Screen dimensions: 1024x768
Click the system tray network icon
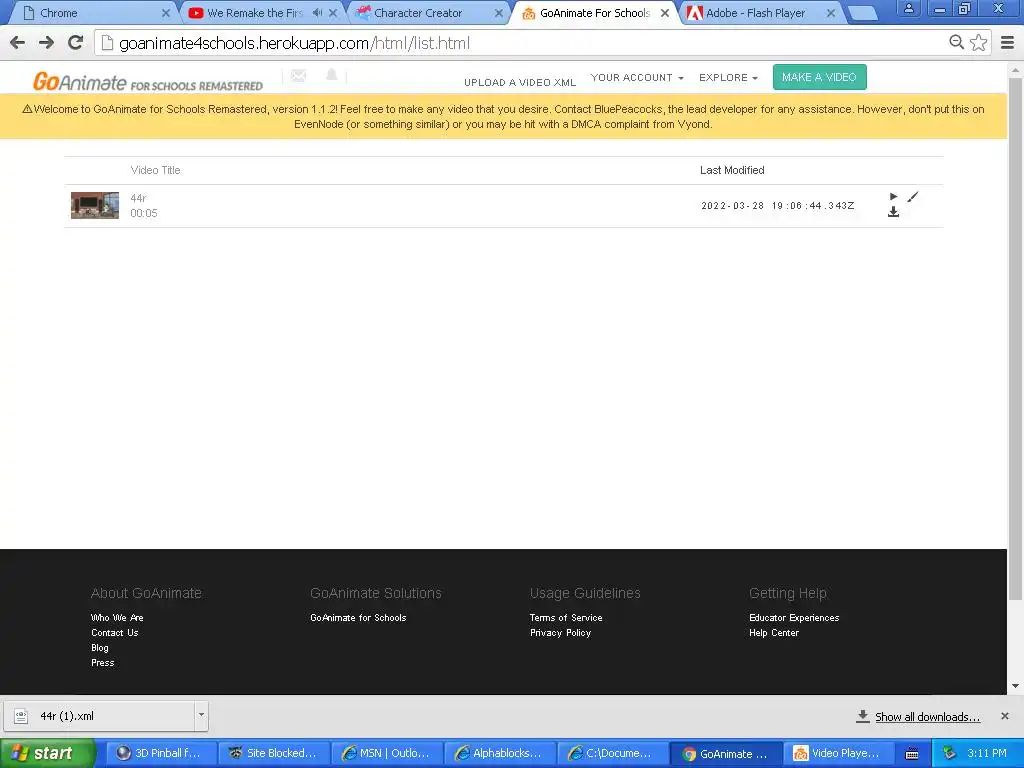[x=949, y=753]
